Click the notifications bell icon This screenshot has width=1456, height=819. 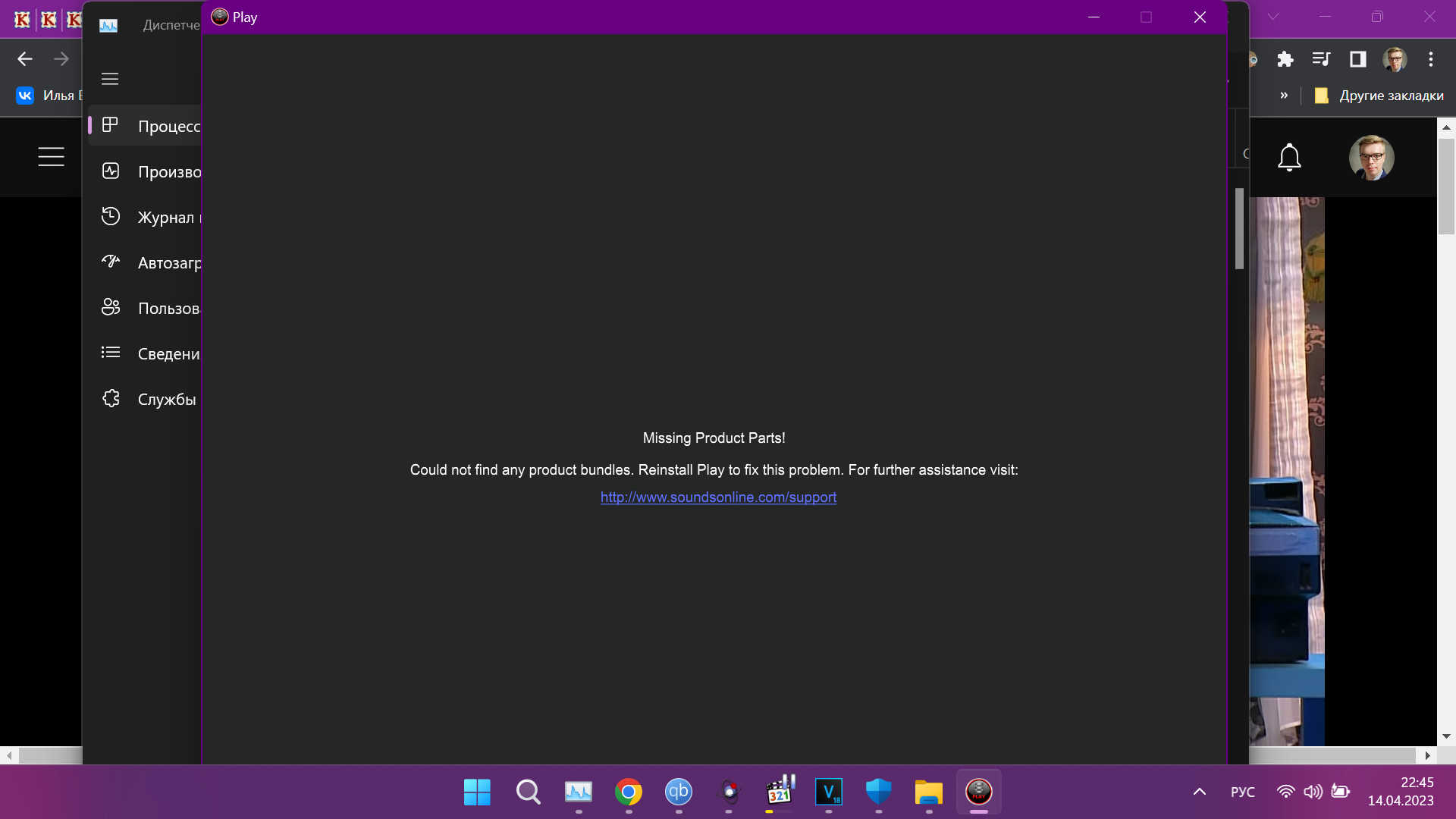coord(1289,157)
